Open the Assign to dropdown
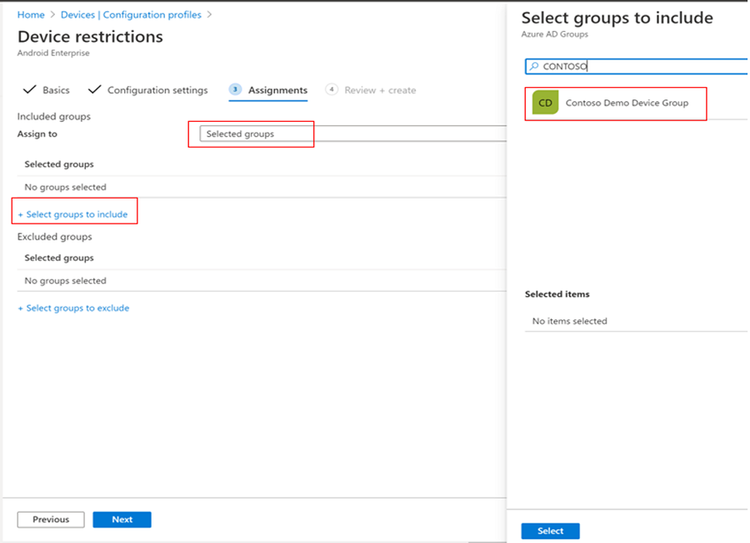The image size is (750, 543). (350, 134)
